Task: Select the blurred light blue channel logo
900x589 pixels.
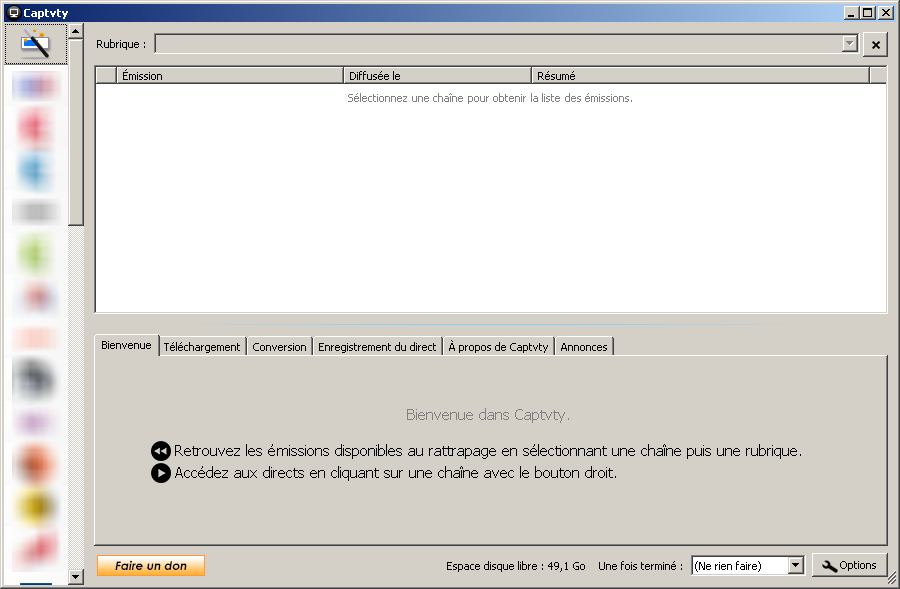Action: pos(35,171)
